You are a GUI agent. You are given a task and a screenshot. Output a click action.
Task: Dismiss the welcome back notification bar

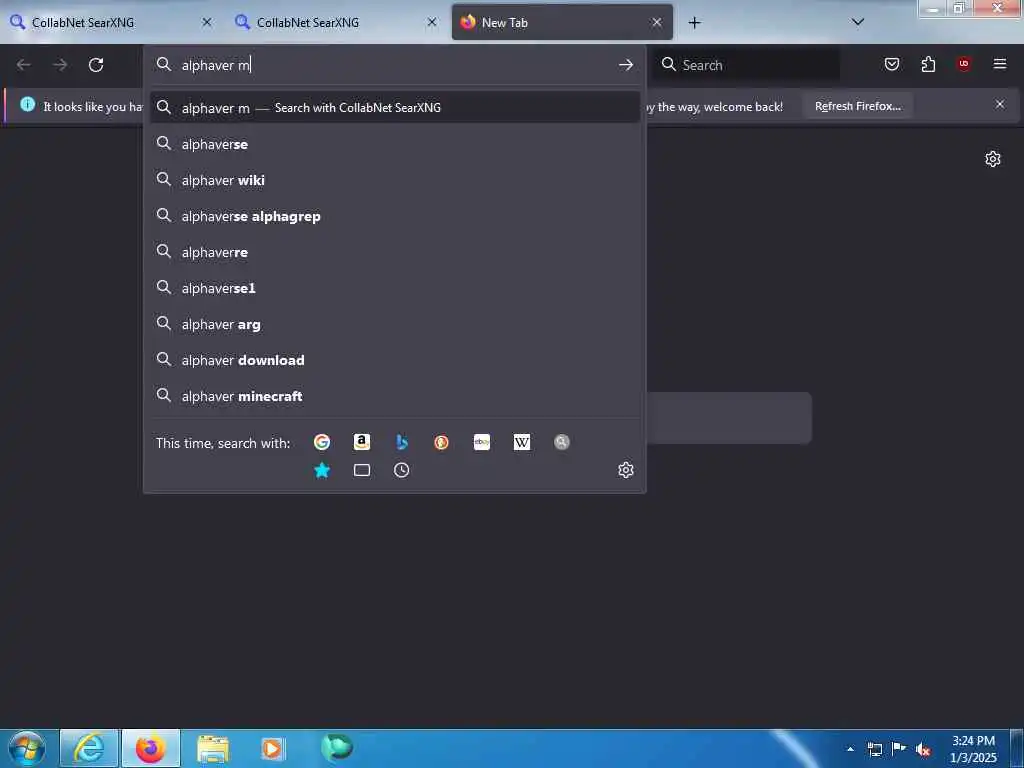1000,104
